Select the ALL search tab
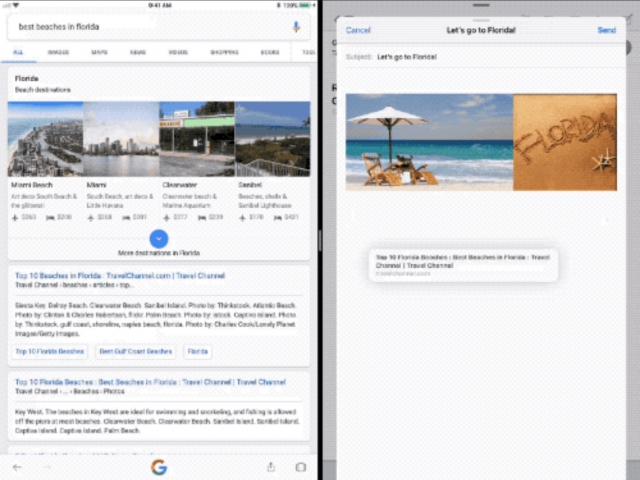 [18, 52]
